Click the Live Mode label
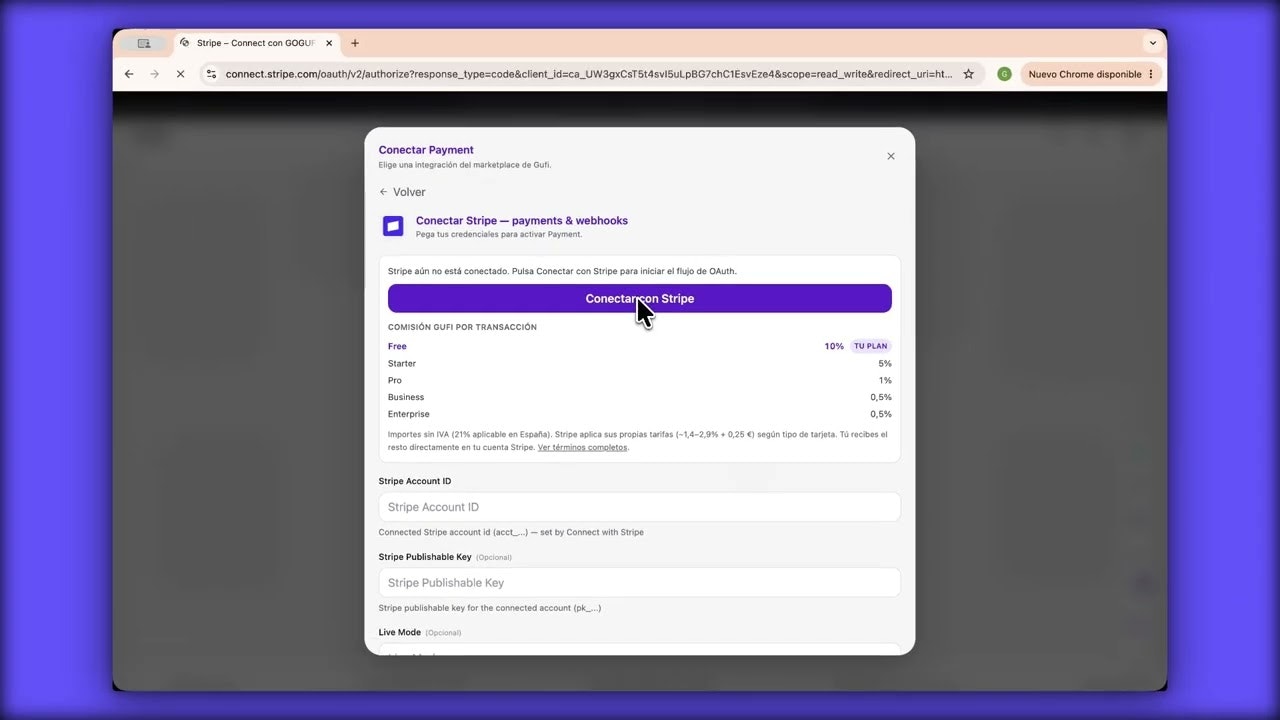 pyautogui.click(x=400, y=632)
